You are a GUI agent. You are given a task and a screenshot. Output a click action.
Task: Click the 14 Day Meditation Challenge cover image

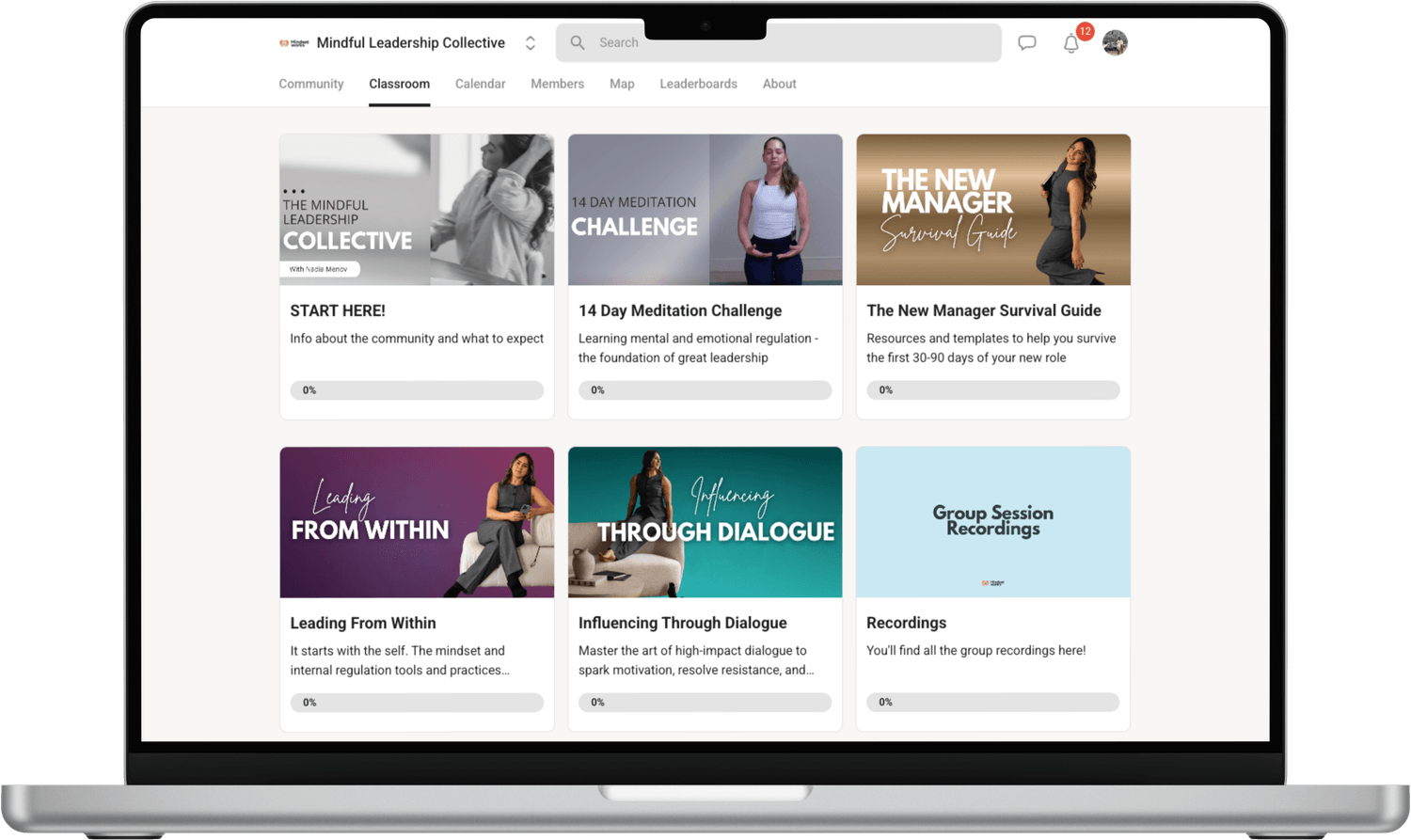tap(705, 210)
